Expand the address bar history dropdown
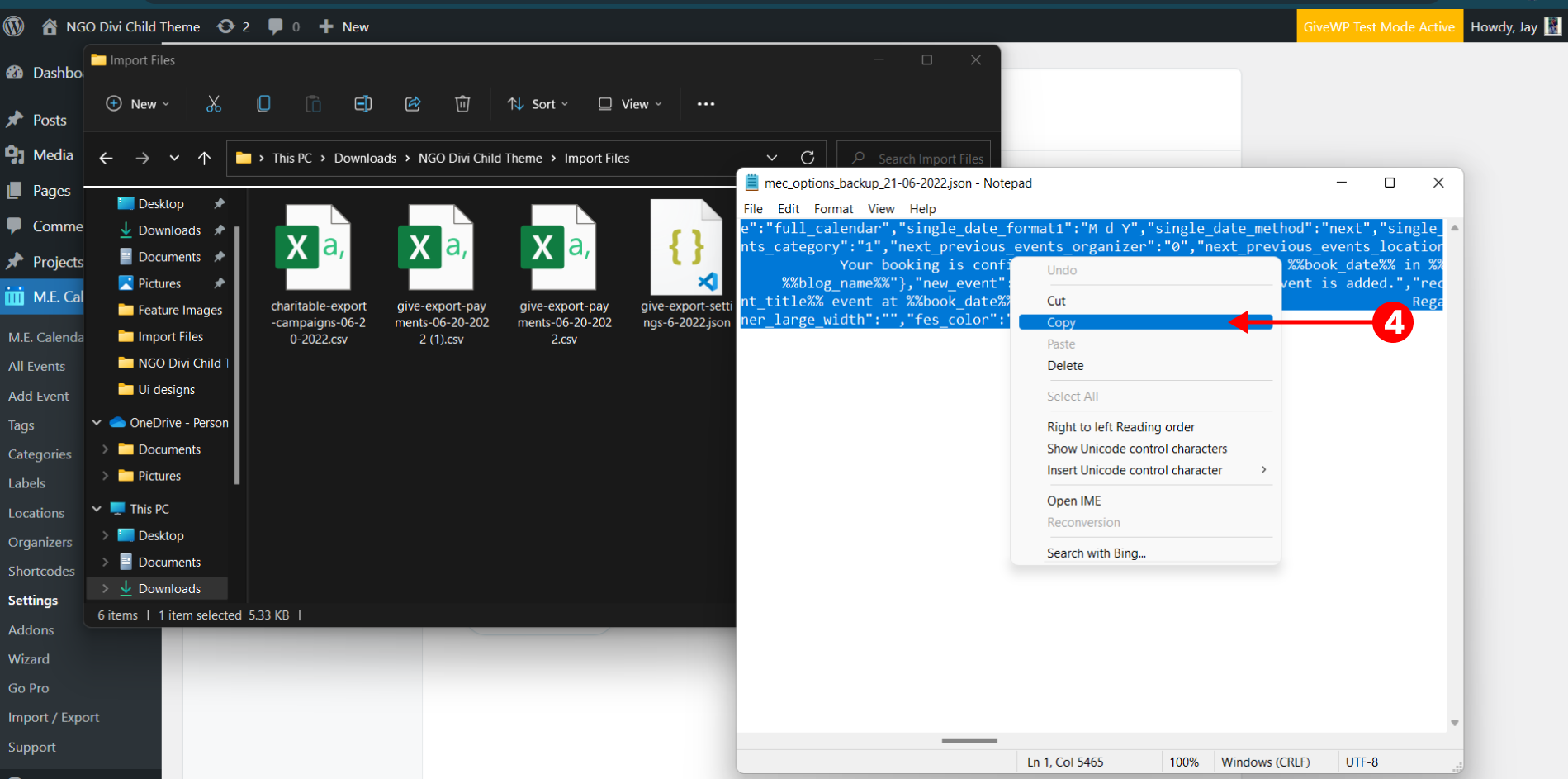 (x=771, y=158)
